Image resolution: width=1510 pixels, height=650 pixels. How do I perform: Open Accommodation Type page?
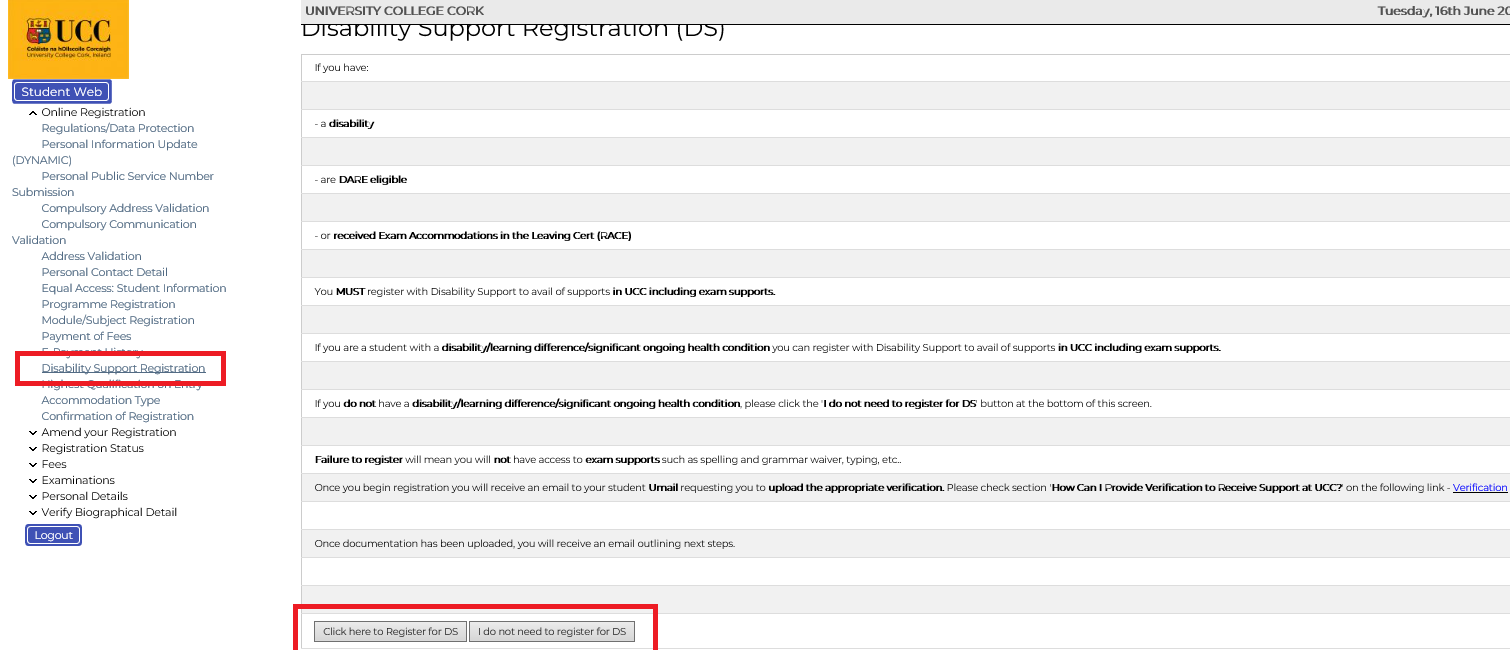(101, 400)
